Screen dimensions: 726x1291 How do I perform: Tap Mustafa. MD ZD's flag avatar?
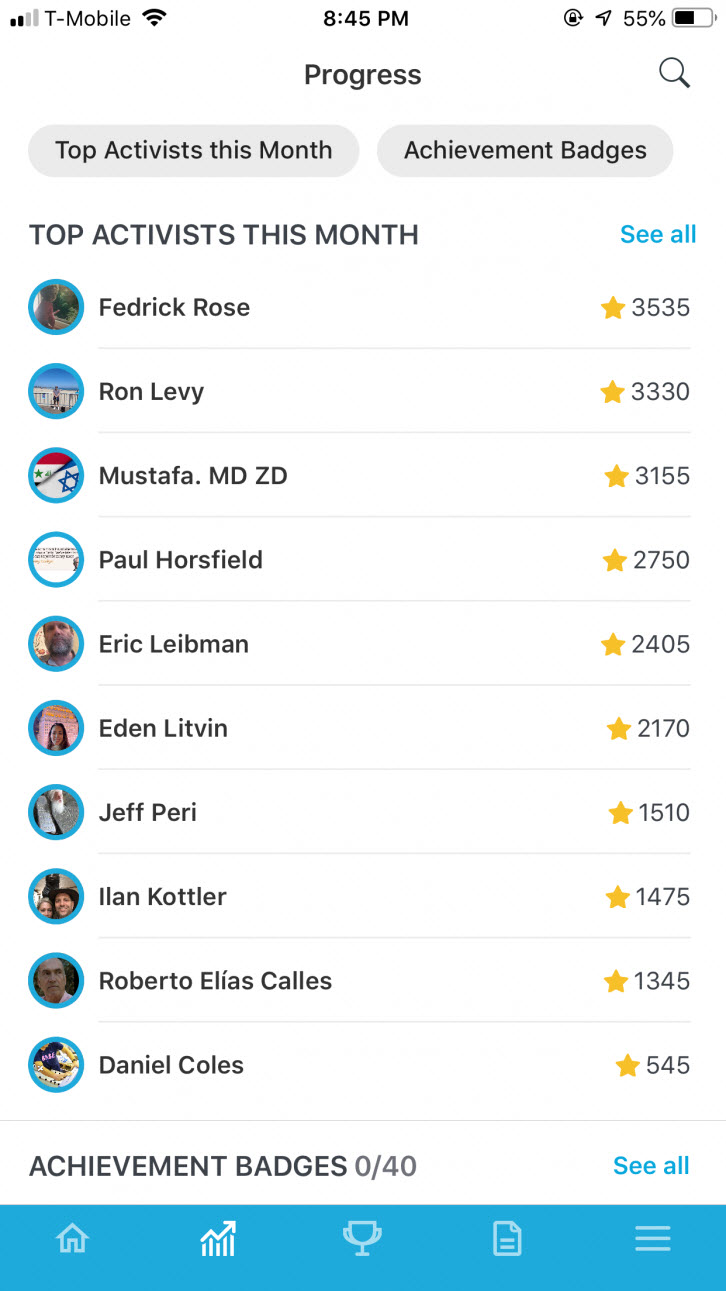(56, 475)
